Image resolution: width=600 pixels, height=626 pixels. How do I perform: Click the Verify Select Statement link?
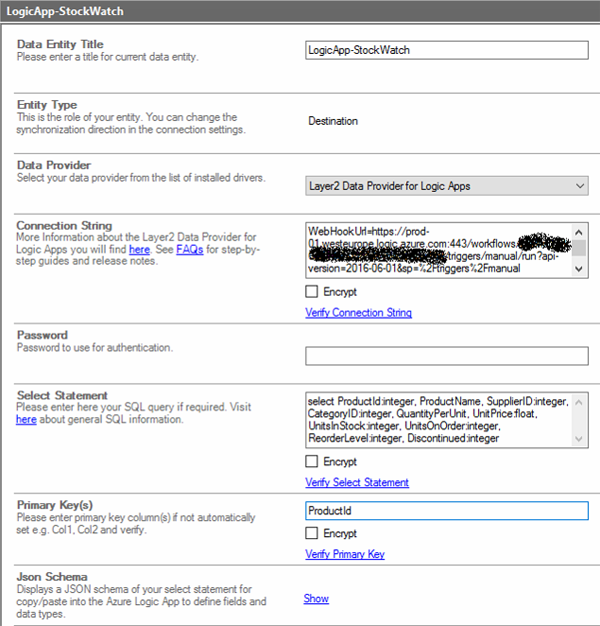(356, 483)
